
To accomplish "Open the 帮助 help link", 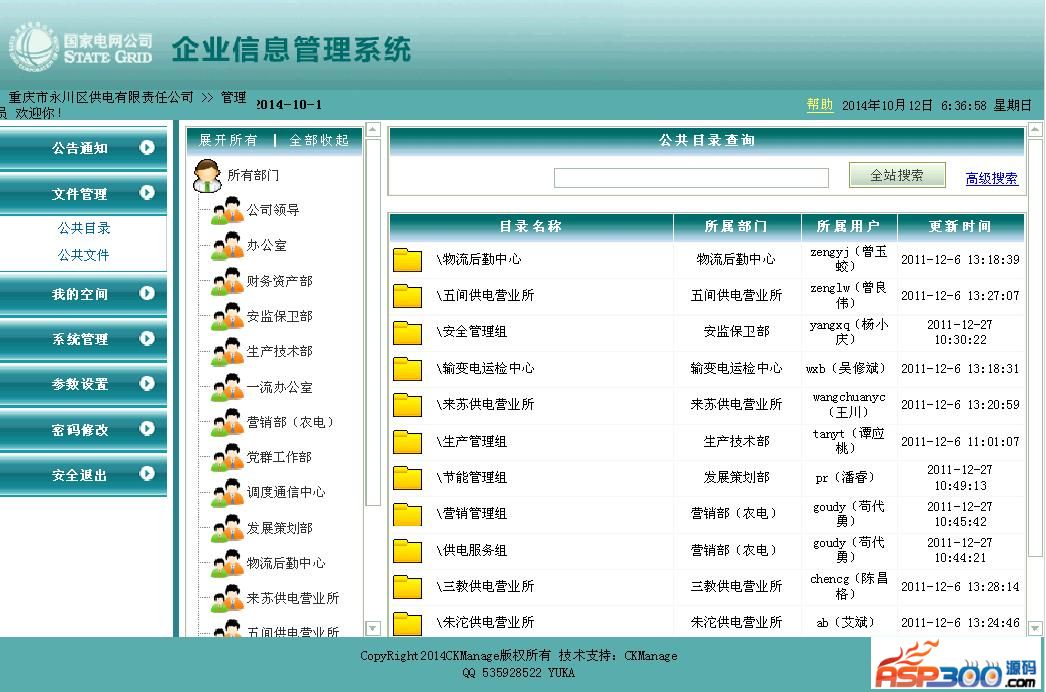I will [x=820, y=105].
